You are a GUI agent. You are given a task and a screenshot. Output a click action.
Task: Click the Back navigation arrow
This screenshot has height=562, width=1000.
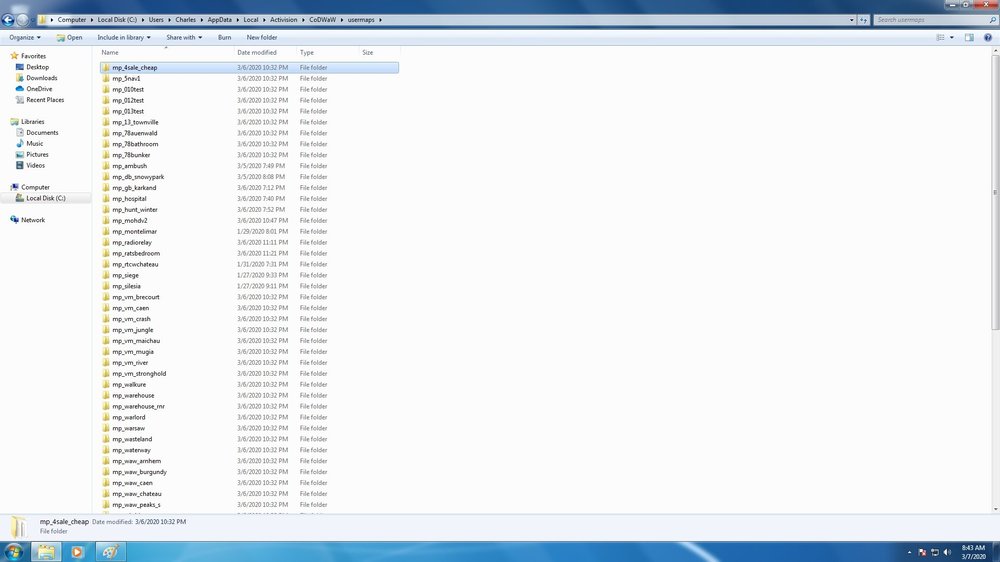[x=8, y=19]
